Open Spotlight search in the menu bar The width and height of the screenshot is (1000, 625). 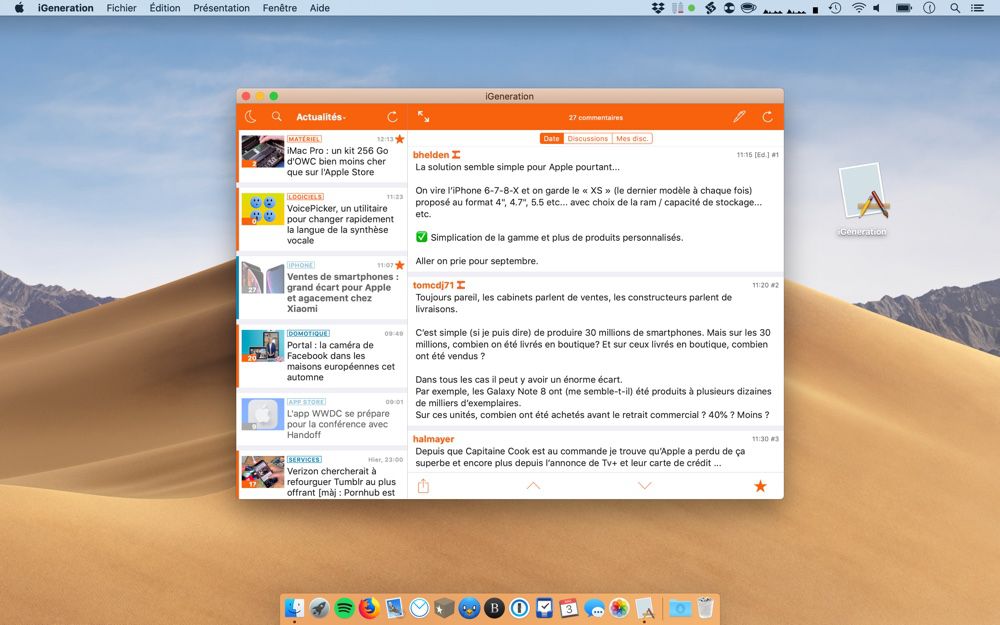tap(955, 8)
